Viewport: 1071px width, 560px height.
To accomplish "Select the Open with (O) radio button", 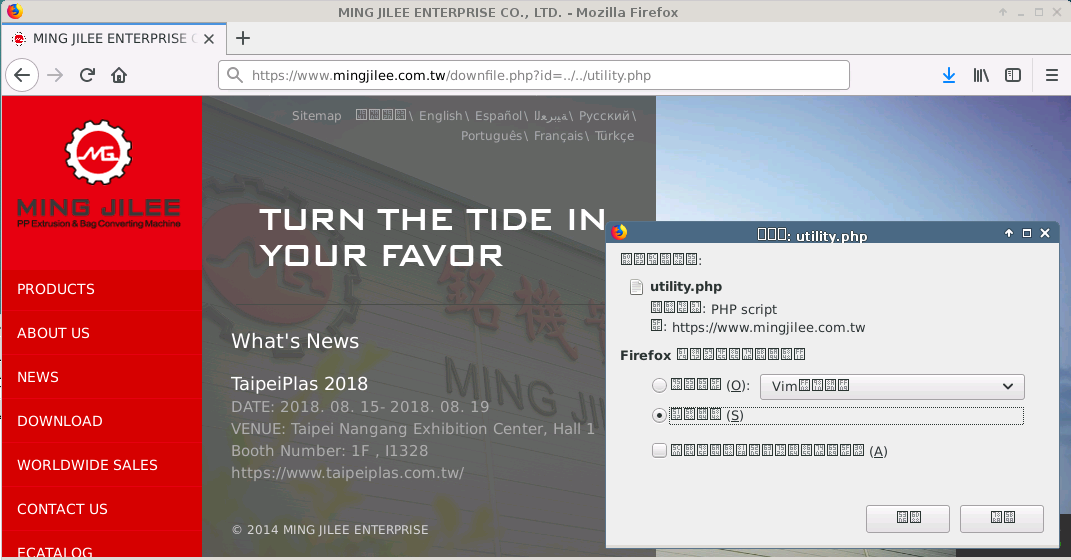I will (x=659, y=385).
